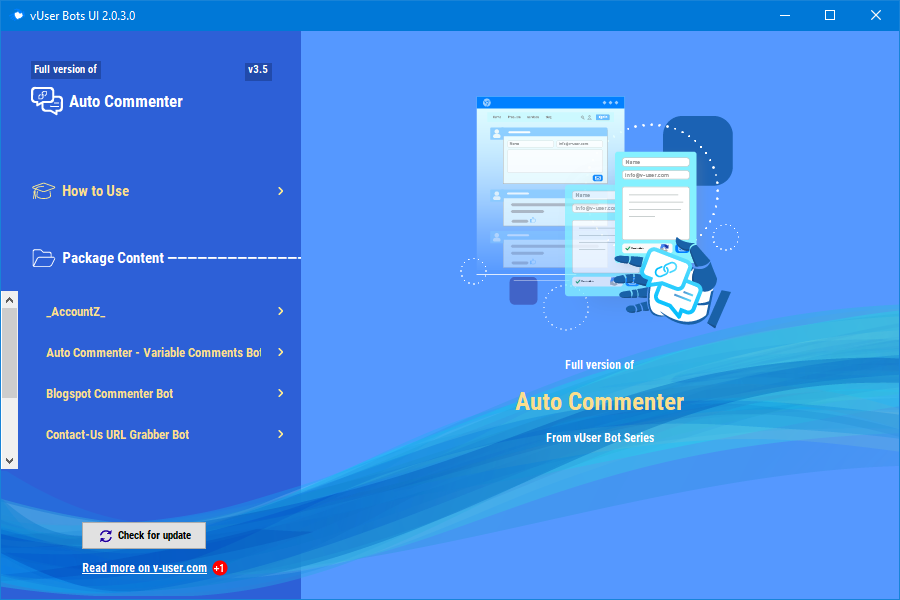Expand the _AccountZ_ chevron
This screenshot has height=600, width=900.
pos(281,311)
